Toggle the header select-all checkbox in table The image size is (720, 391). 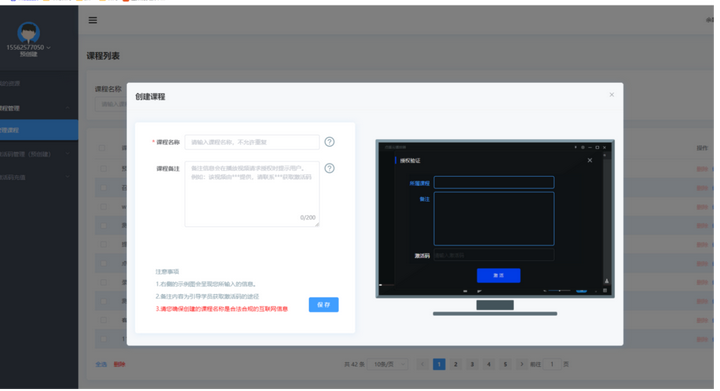click(102, 148)
